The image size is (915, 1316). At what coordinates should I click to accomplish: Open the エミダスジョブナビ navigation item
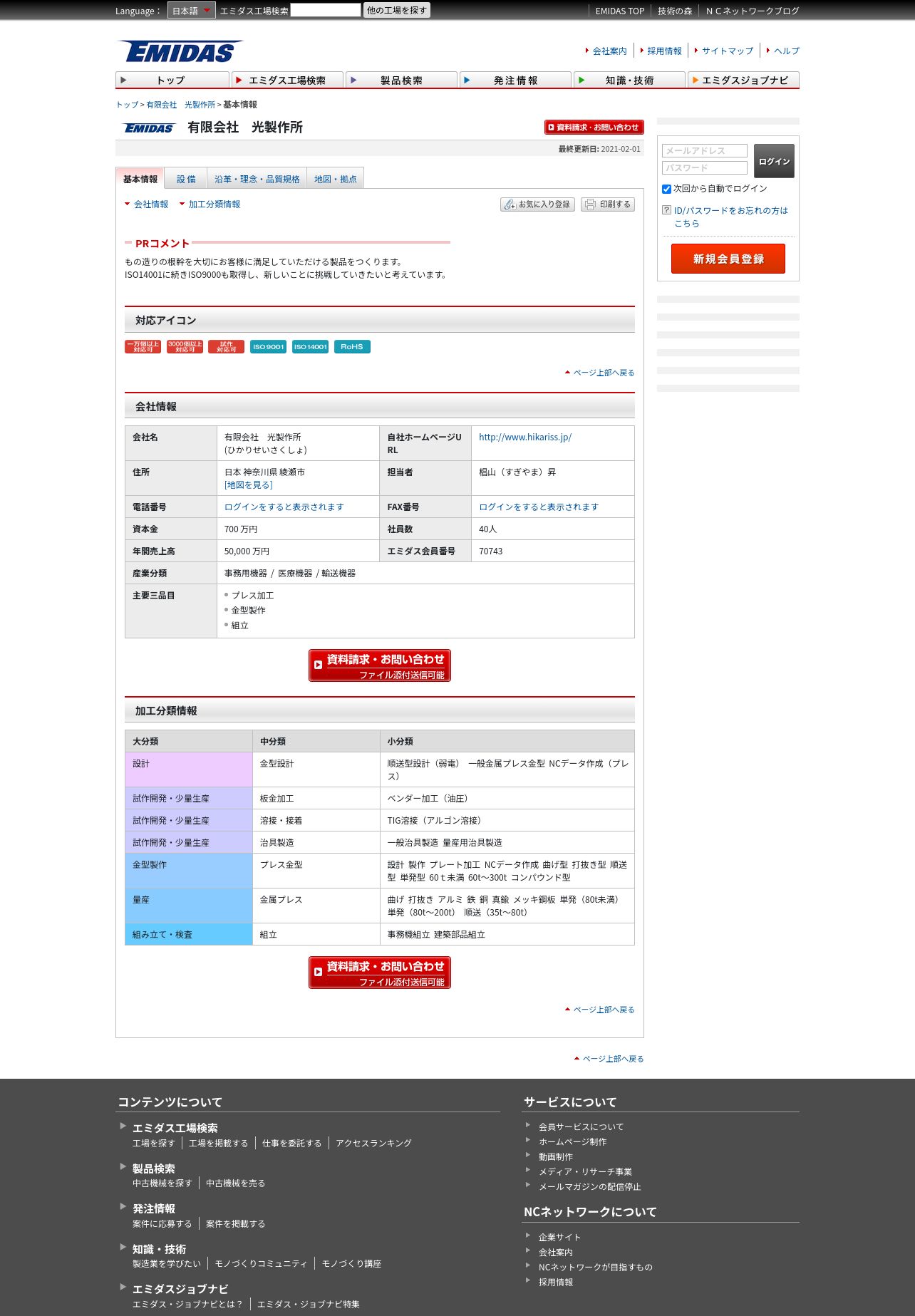tap(743, 80)
